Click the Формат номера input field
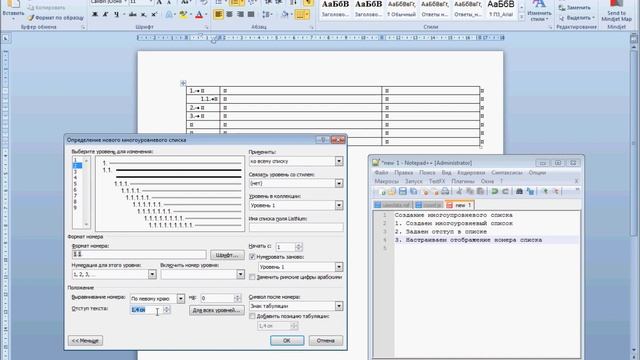The image size is (640, 360). click(139, 254)
